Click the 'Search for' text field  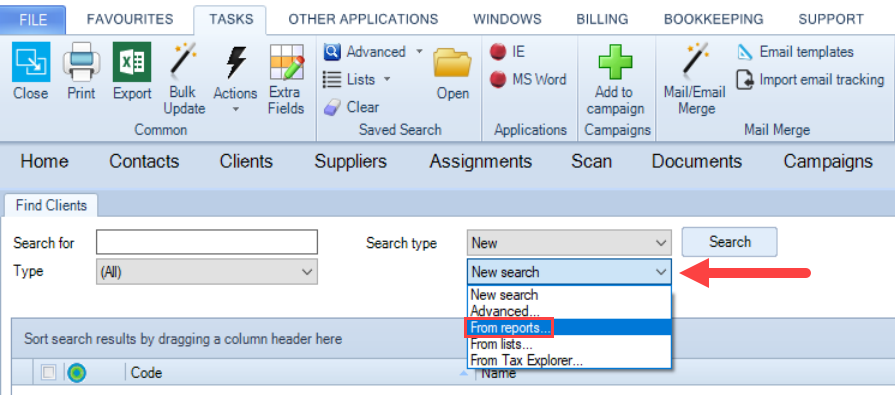207,243
